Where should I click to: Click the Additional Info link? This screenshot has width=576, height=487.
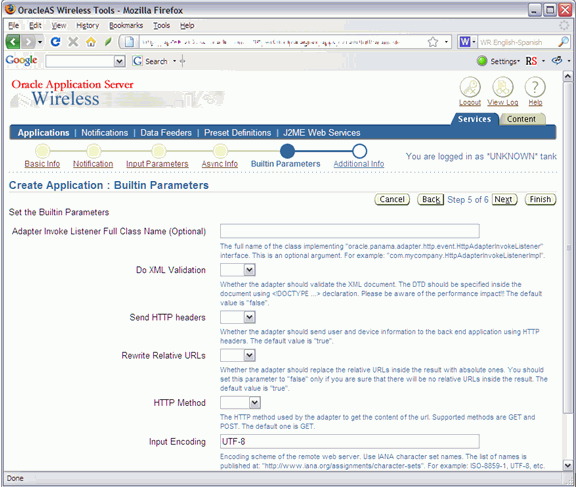pos(359,164)
